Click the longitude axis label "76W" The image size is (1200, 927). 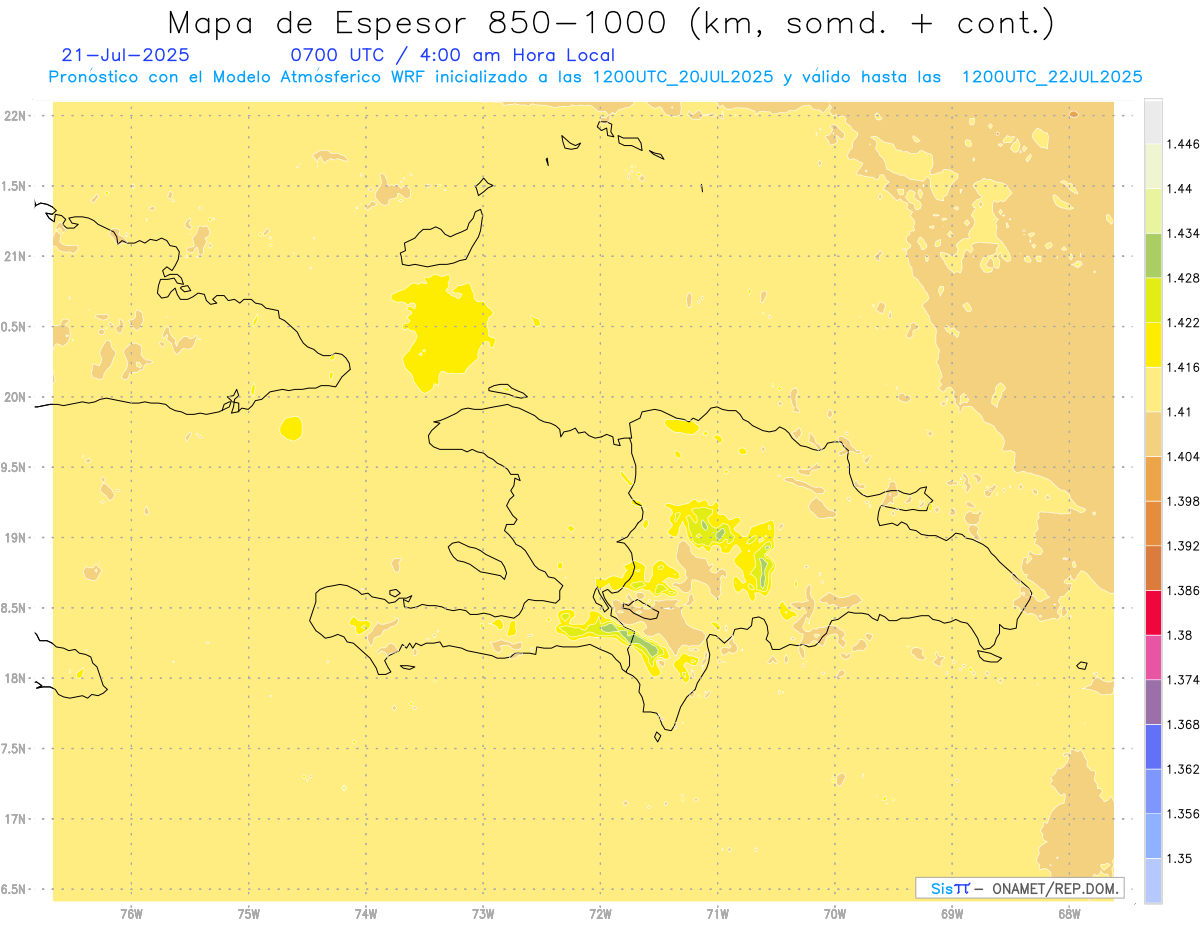point(131,914)
